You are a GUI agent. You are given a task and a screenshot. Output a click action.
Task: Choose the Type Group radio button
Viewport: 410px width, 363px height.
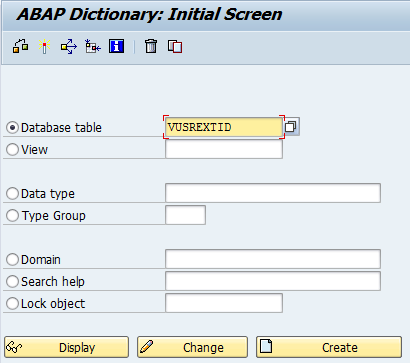pos(12,216)
